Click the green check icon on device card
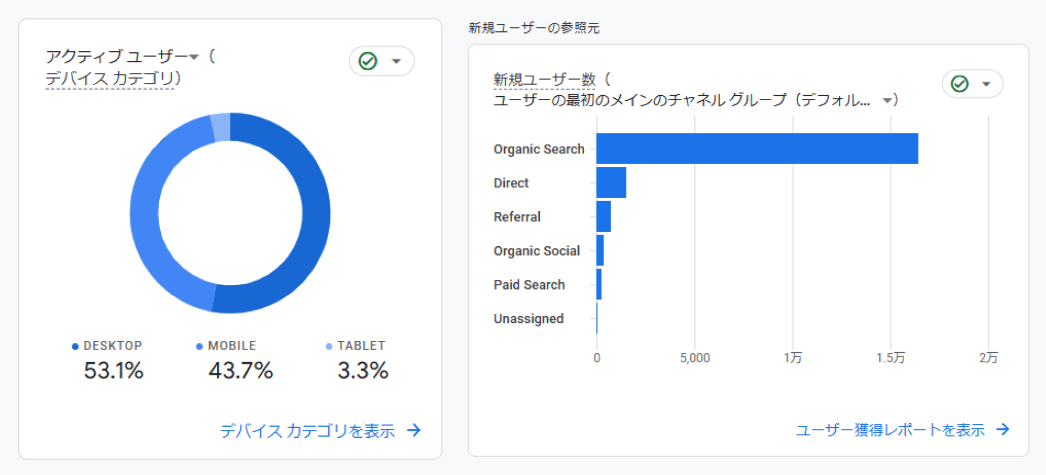This screenshot has width=1046, height=475. click(368, 61)
